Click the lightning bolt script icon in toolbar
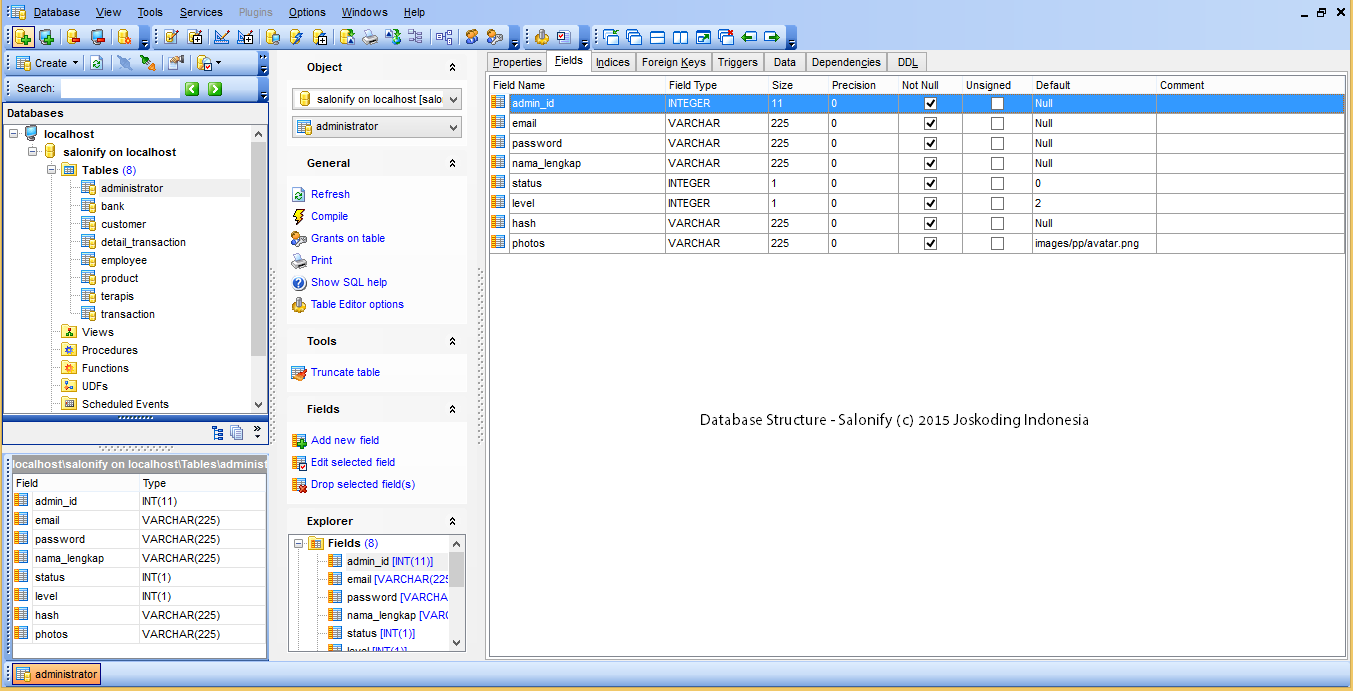 tap(296, 37)
